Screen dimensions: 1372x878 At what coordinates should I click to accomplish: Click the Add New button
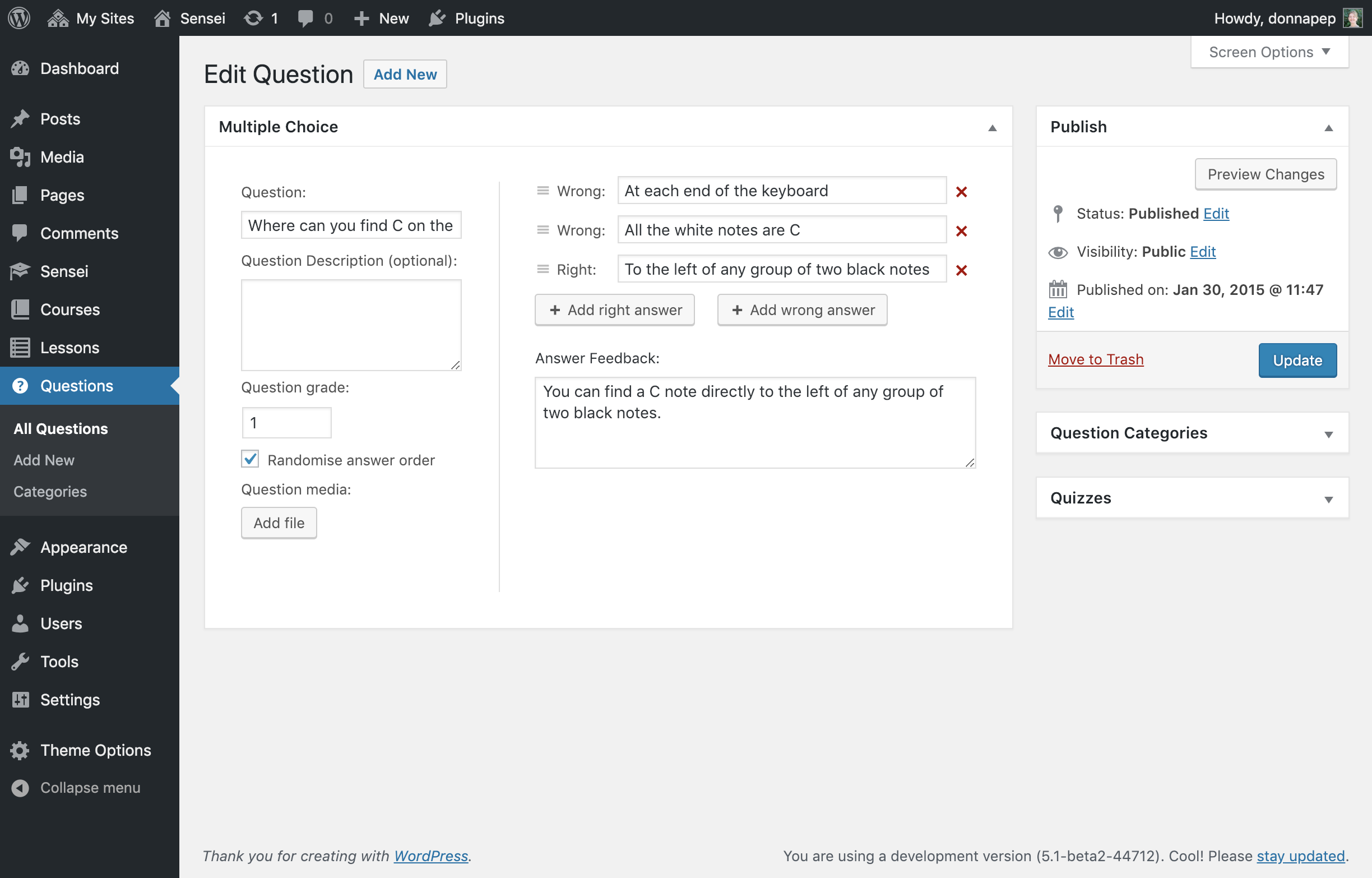tap(404, 73)
